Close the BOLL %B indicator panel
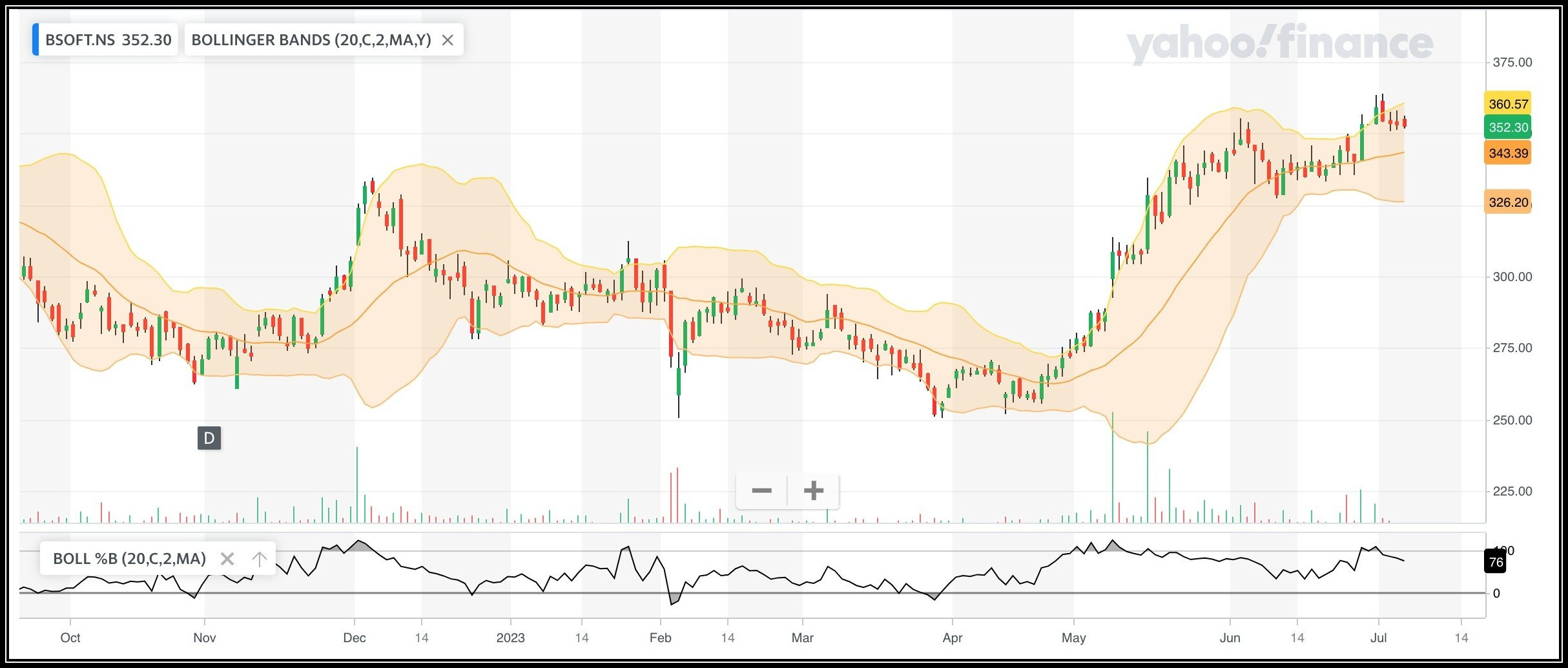Viewport: 1568px width, 668px height. point(227,559)
